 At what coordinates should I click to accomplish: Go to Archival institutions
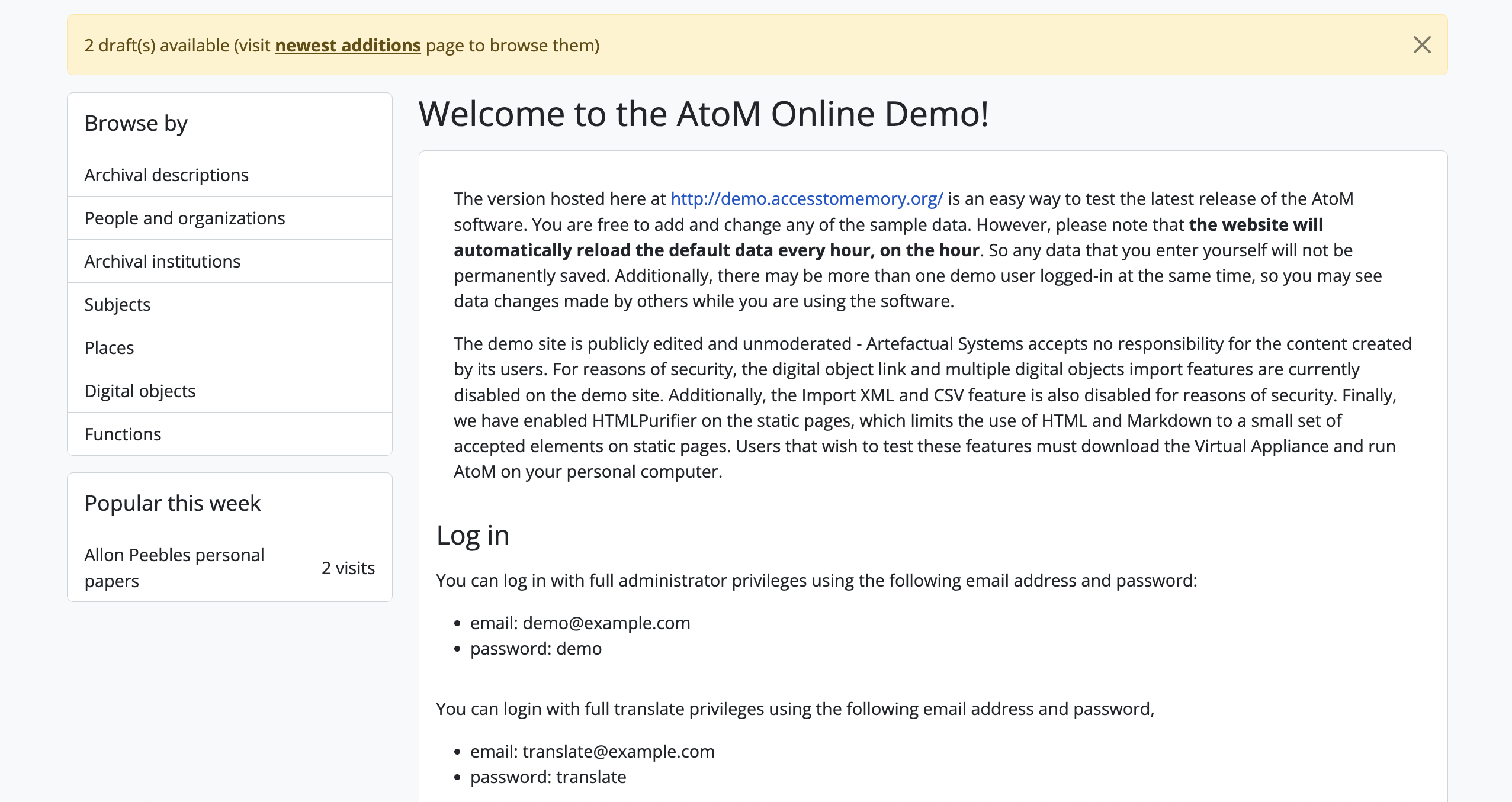[x=162, y=262]
